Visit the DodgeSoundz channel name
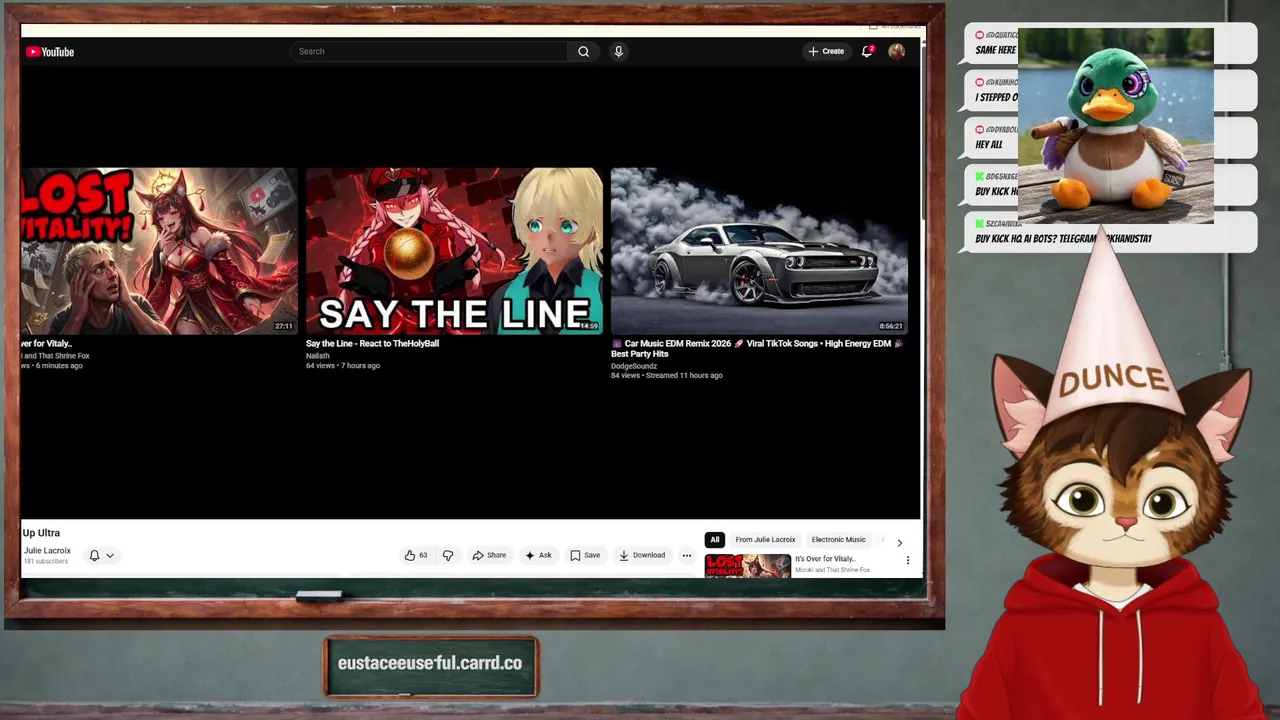Viewport: 1280px width, 720px height. point(634,366)
